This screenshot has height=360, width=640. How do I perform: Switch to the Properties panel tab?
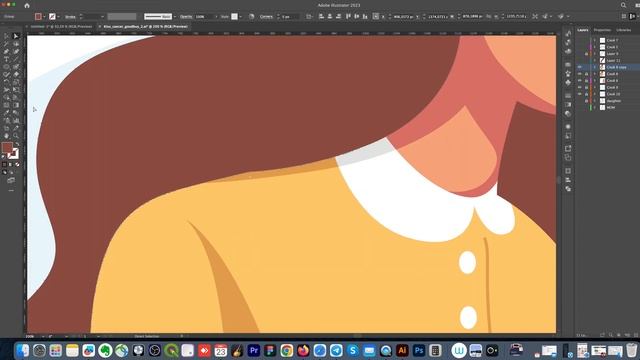click(x=602, y=30)
